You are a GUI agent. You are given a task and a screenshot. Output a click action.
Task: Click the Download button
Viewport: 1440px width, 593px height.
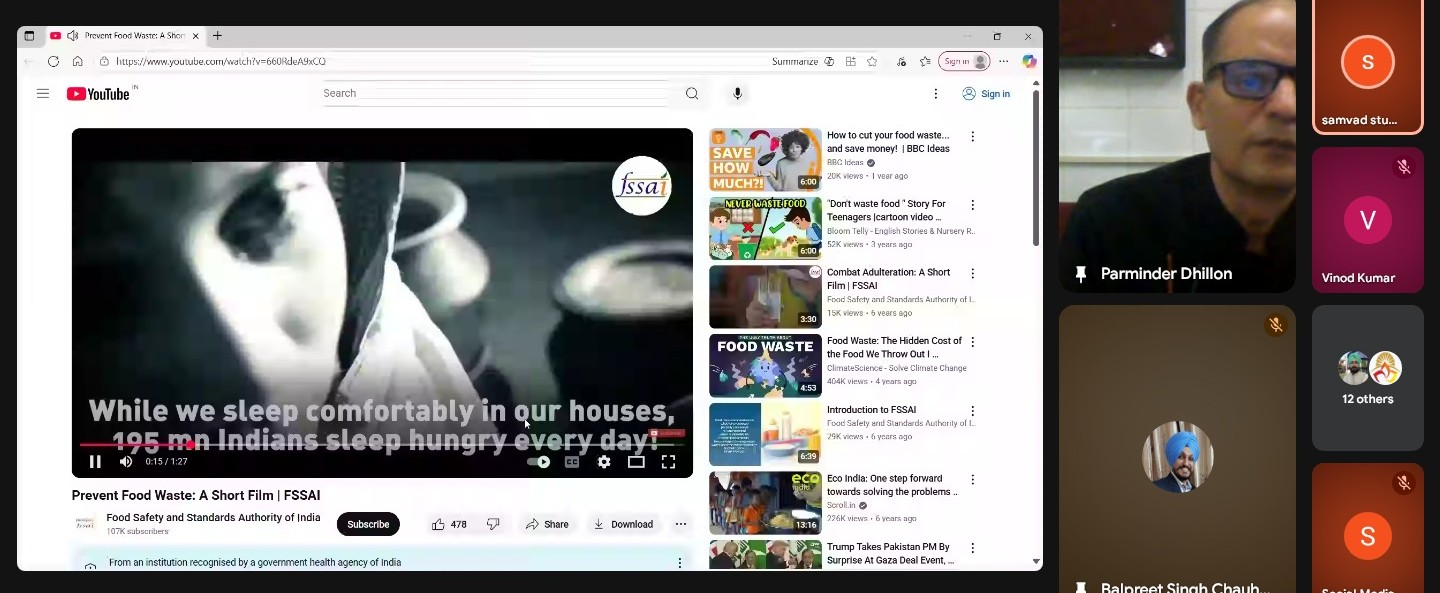point(623,524)
